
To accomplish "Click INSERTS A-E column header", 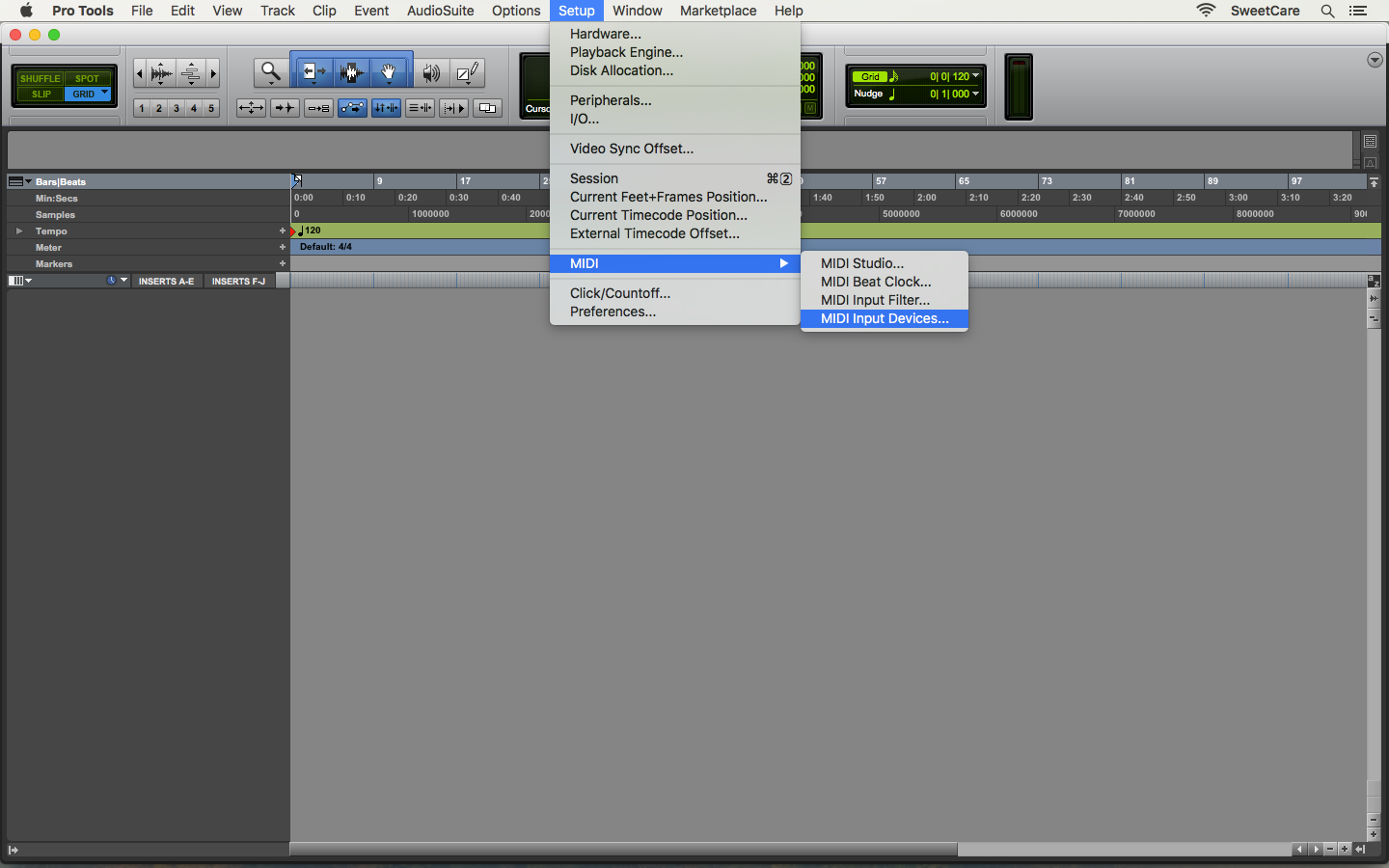I will (x=166, y=281).
